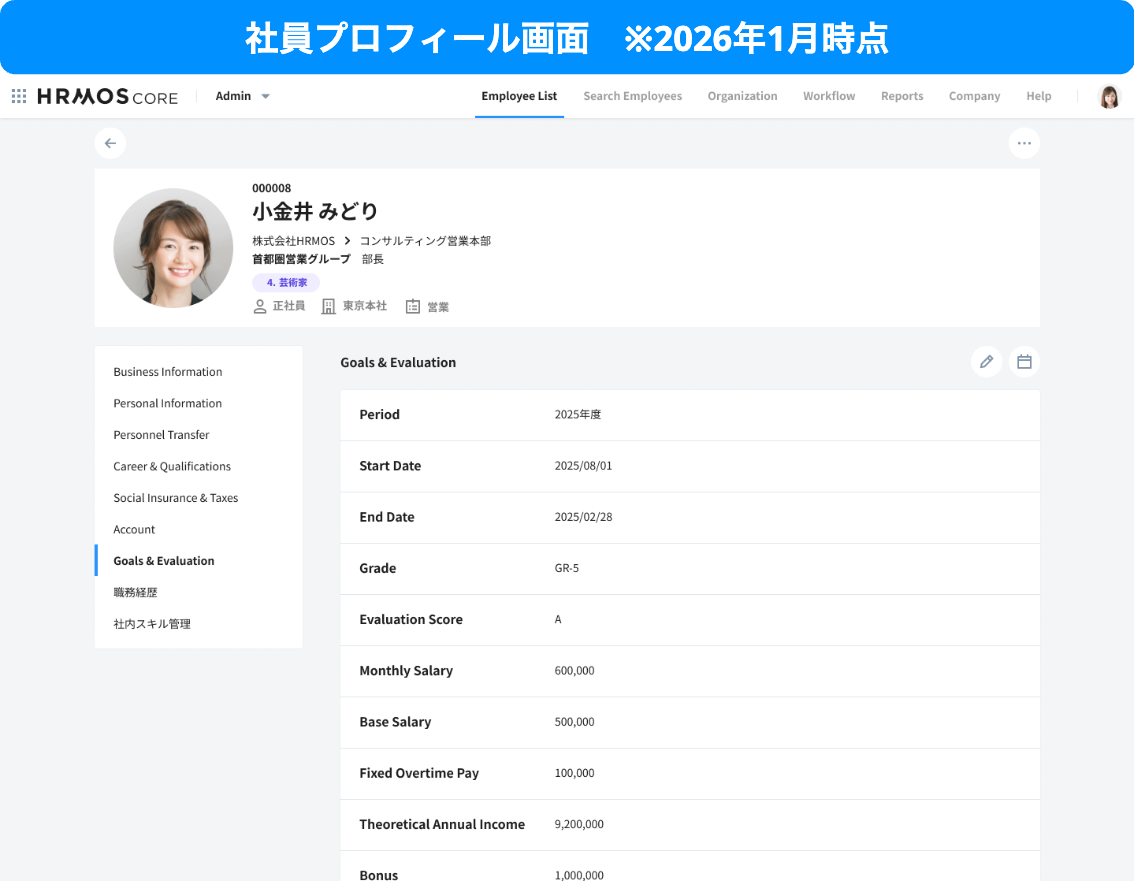Click the employee profile photo
1134x881 pixels.
tap(173, 248)
